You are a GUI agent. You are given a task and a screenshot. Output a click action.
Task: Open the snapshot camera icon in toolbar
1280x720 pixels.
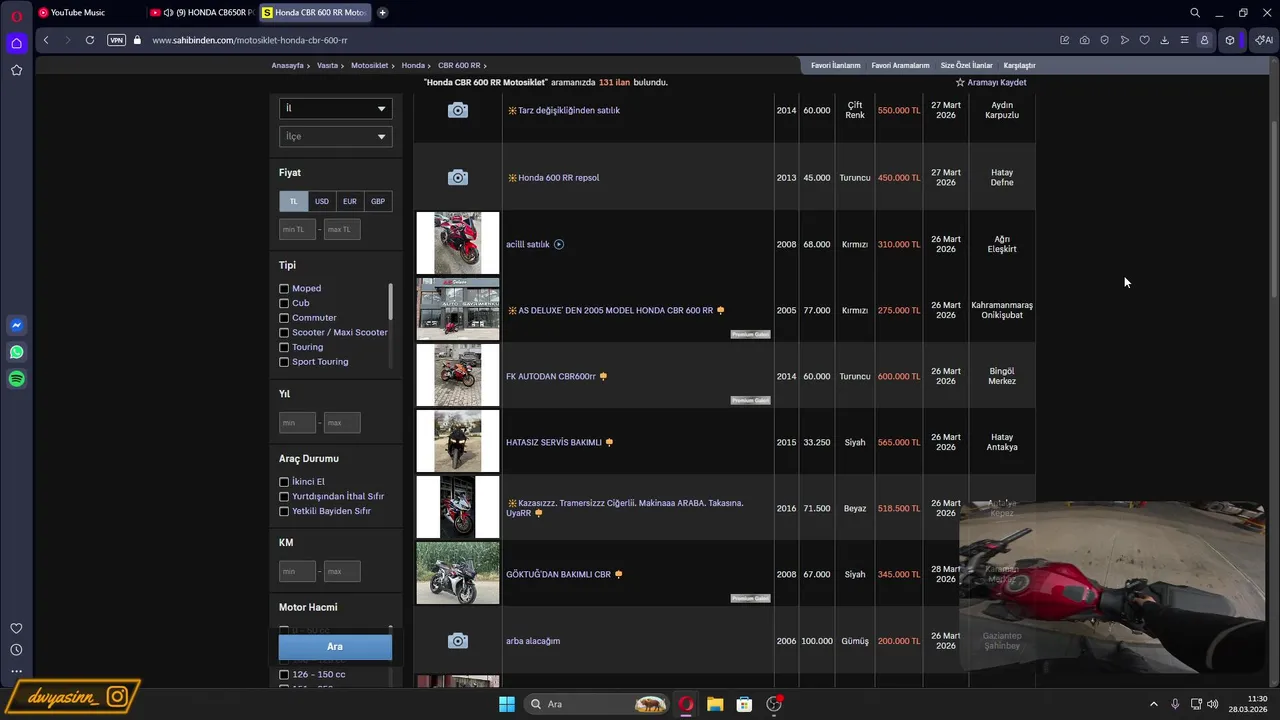coord(1085,40)
